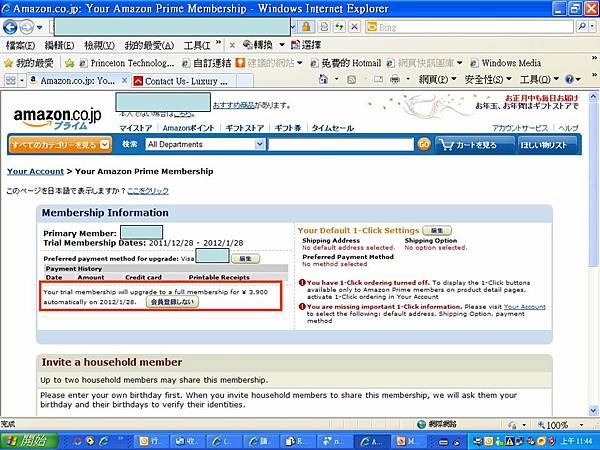Click the Home icon in command bar
Image resolution: width=600 pixels, height=450 pixels.
323,79
